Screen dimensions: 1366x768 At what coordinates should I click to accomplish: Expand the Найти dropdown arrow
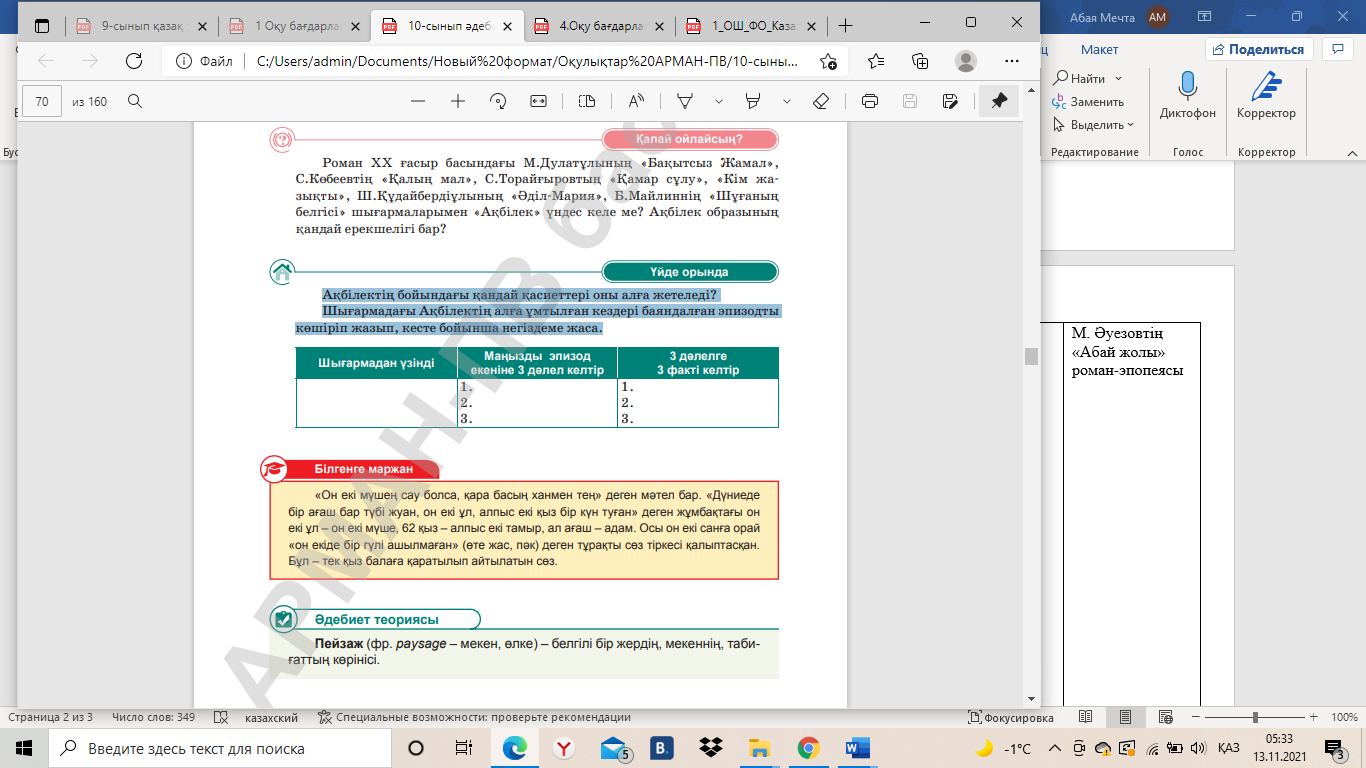point(1118,79)
